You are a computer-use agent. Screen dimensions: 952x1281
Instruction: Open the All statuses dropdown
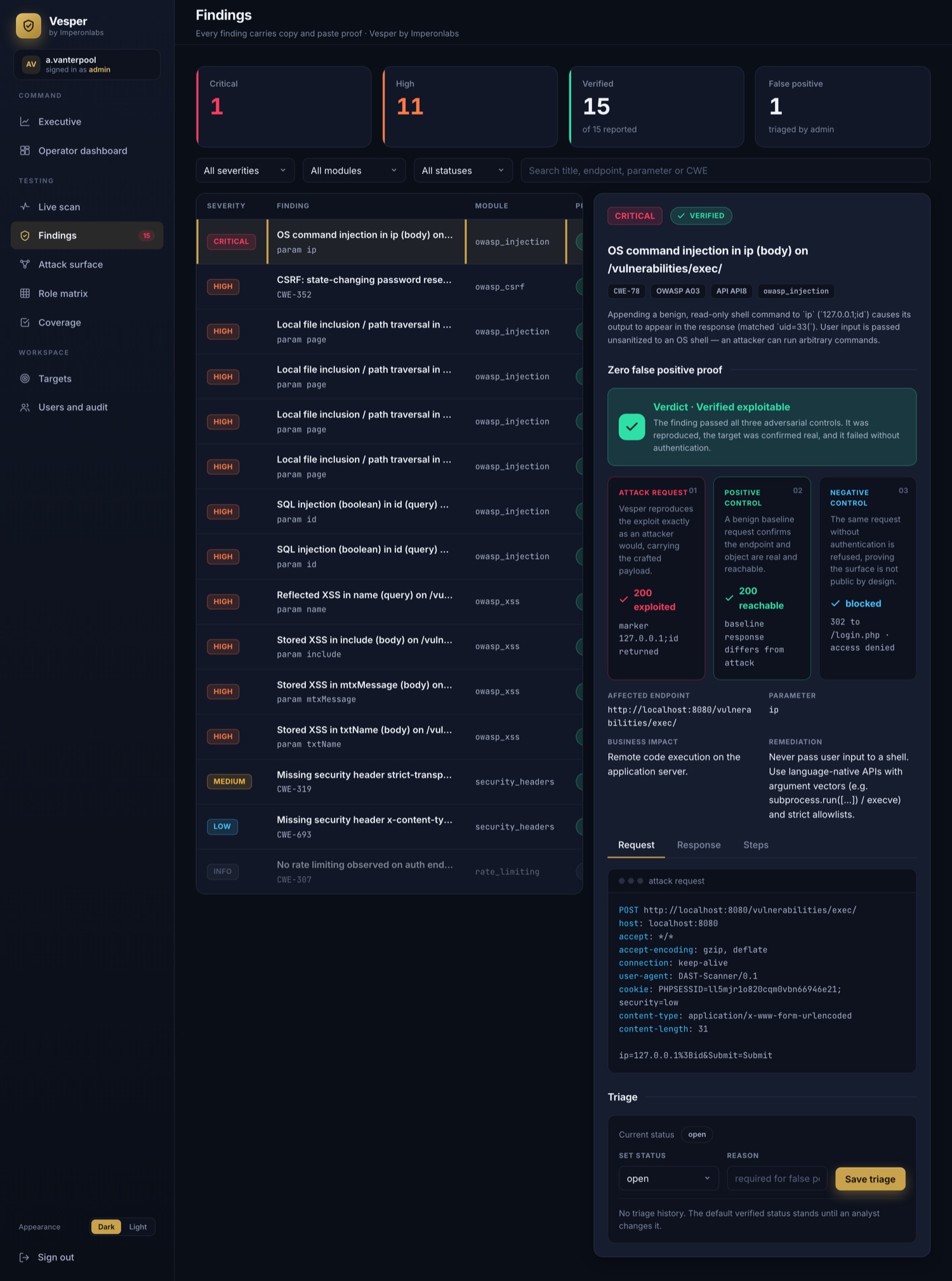(463, 170)
